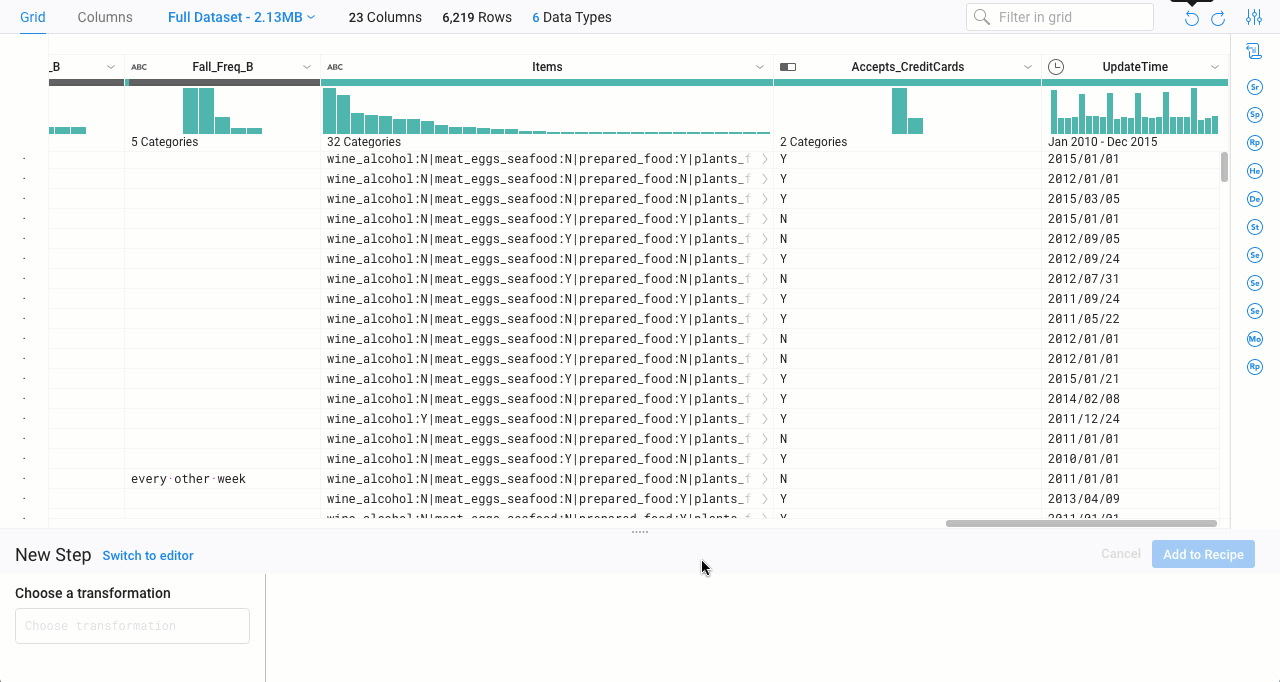Open the Accepts_CreditCards column dropdown arrow

(x=1028, y=67)
